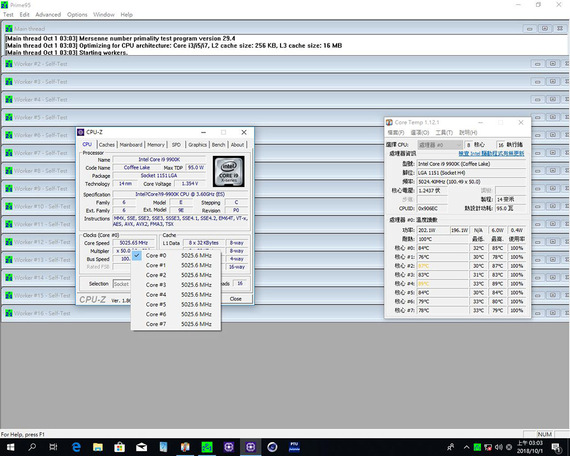Open the second menu in Core Temp menu bar
570x456 pixels.
tap(420, 132)
